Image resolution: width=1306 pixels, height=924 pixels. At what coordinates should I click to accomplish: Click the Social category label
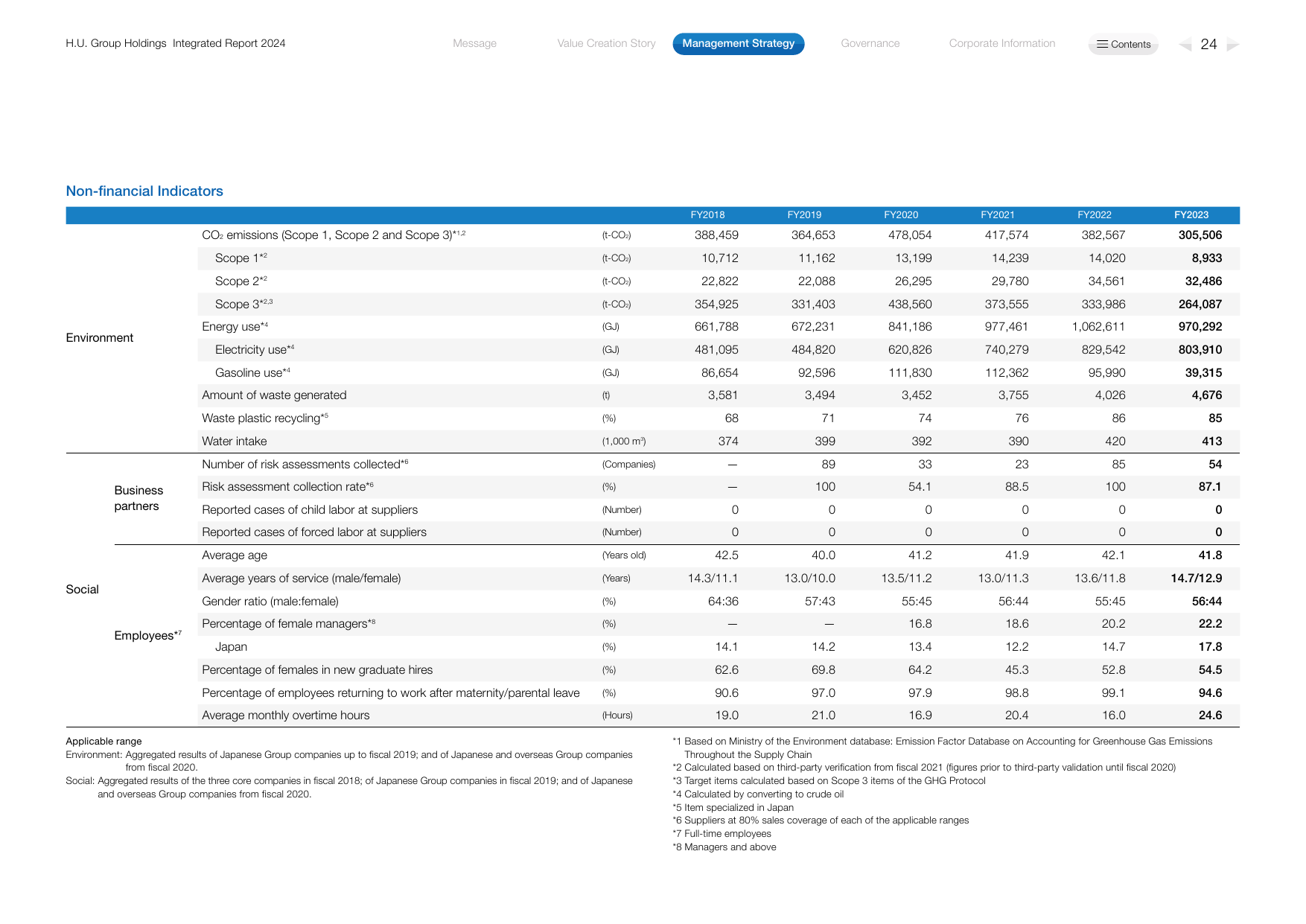[x=82, y=590]
